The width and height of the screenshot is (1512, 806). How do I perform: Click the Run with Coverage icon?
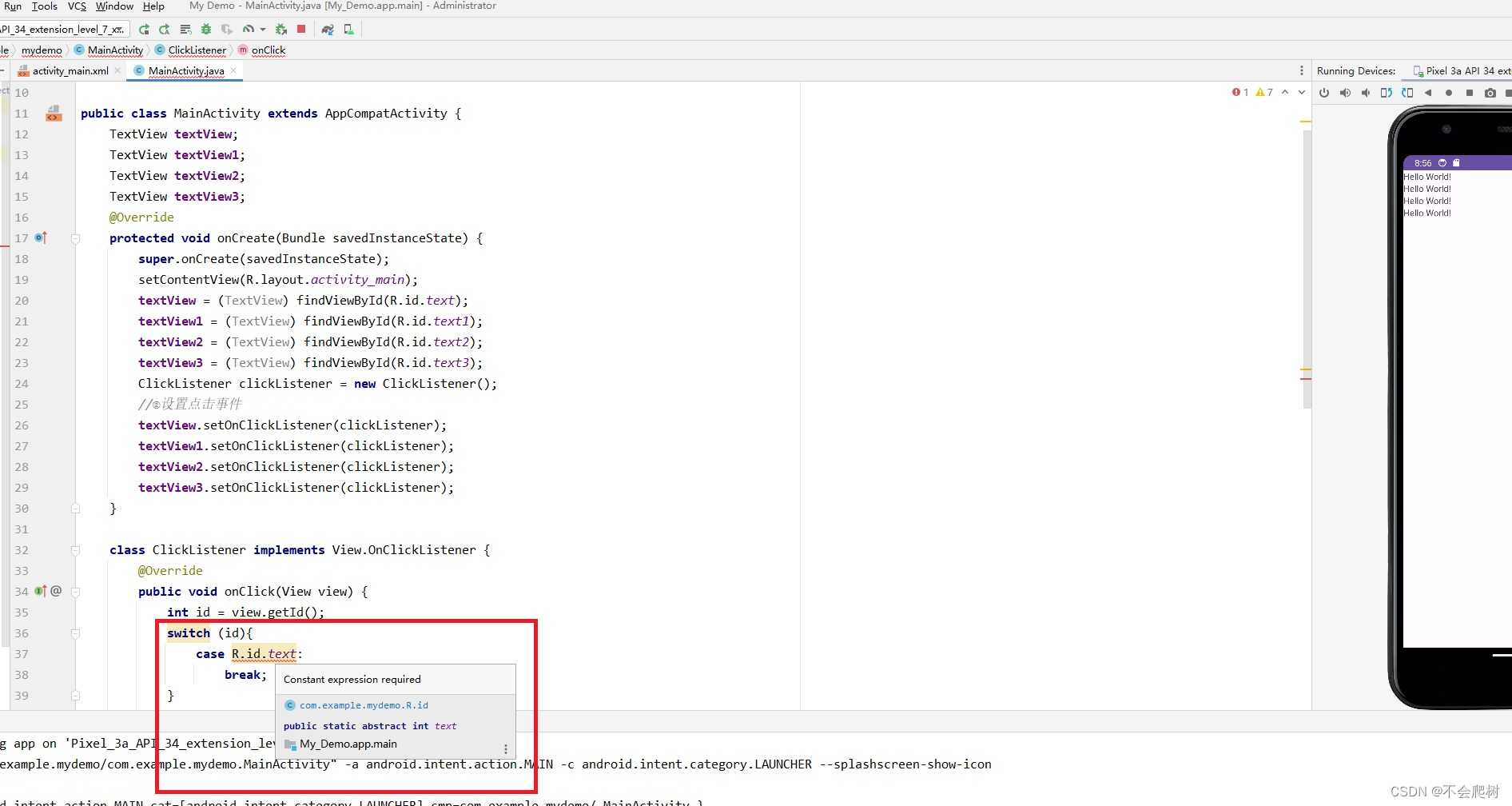(227, 30)
